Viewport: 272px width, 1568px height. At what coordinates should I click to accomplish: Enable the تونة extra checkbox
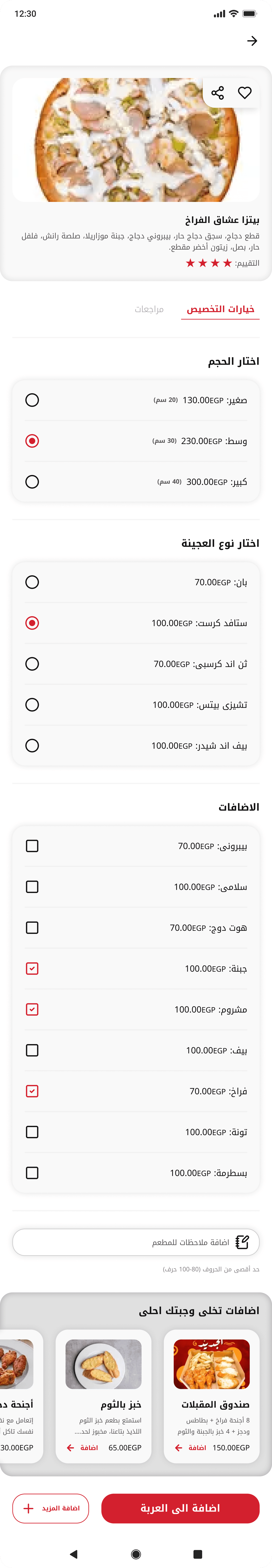click(x=32, y=1132)
